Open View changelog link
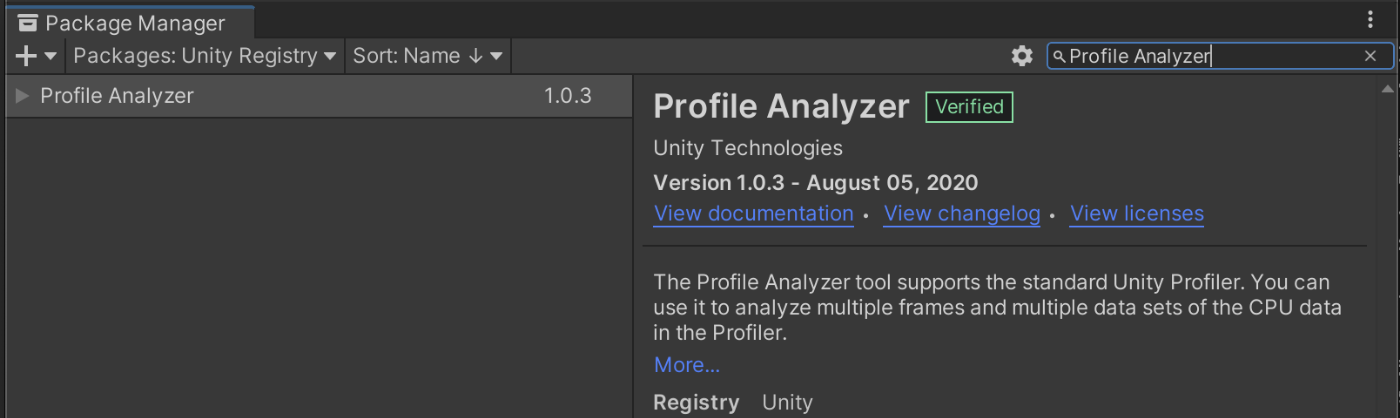The width and height of the screenshot is (1400, 418). pos(962,213)
